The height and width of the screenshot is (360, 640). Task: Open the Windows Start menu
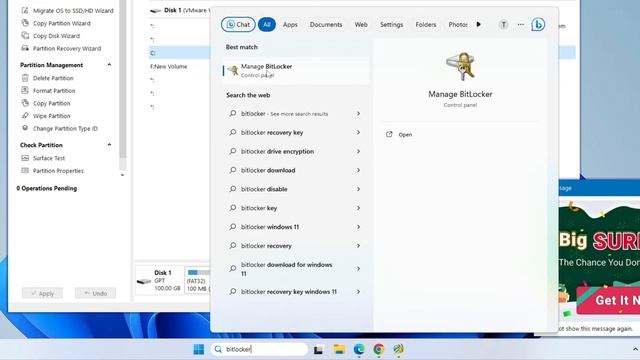tap(199, 349)
